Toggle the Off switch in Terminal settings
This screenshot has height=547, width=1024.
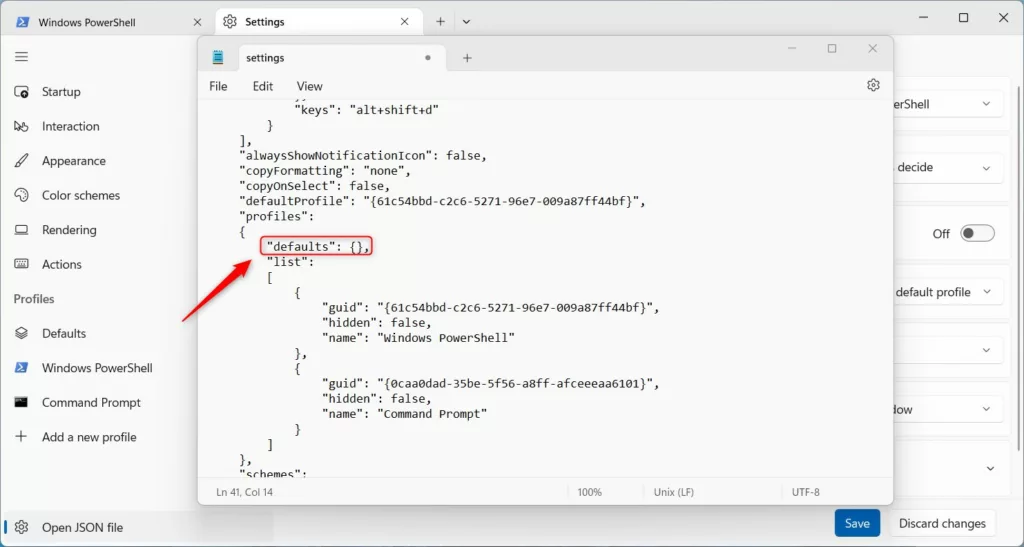[977, 234]
